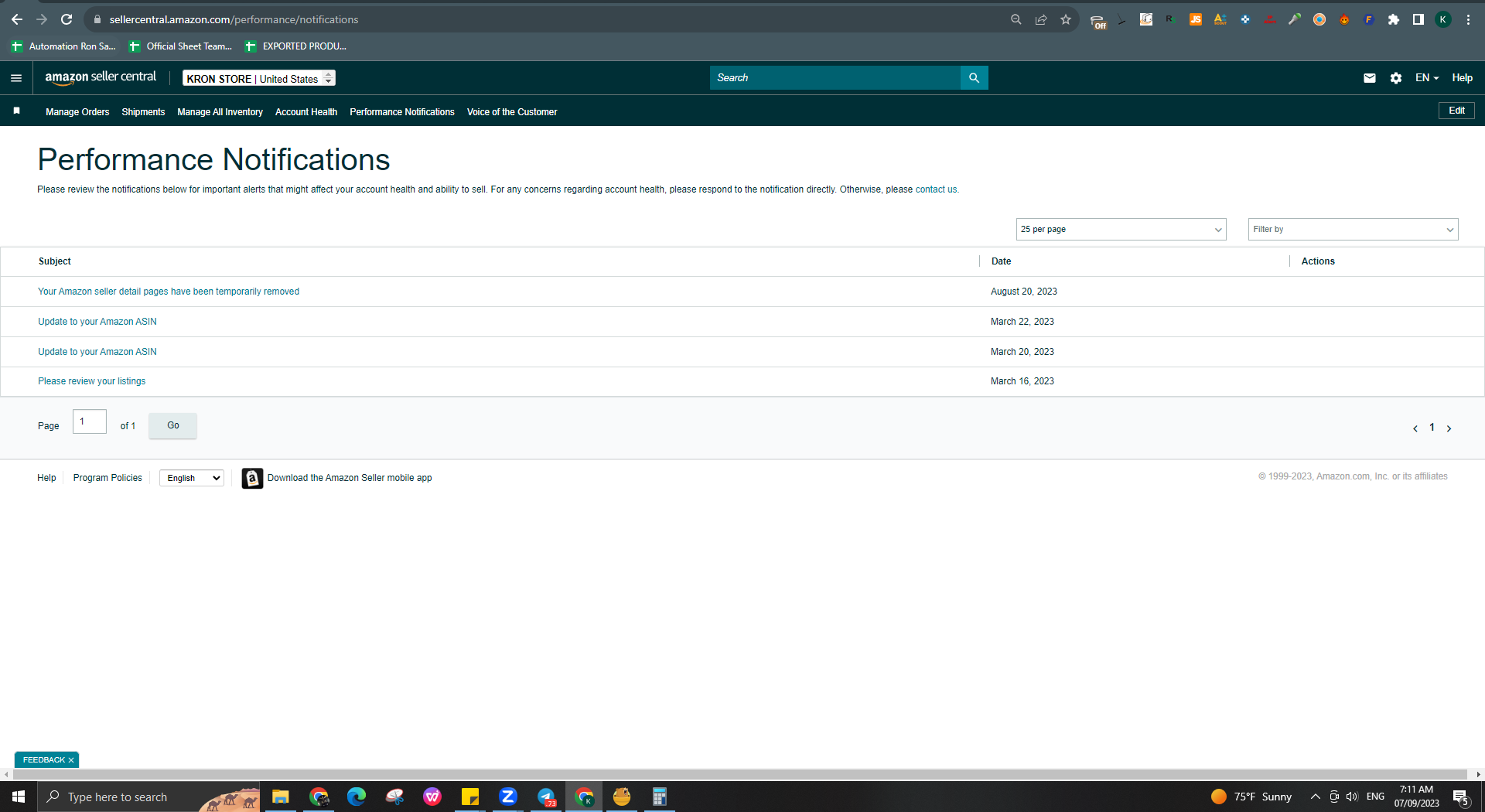Click the IP Alert extension icon

(x=1270, y=19)
